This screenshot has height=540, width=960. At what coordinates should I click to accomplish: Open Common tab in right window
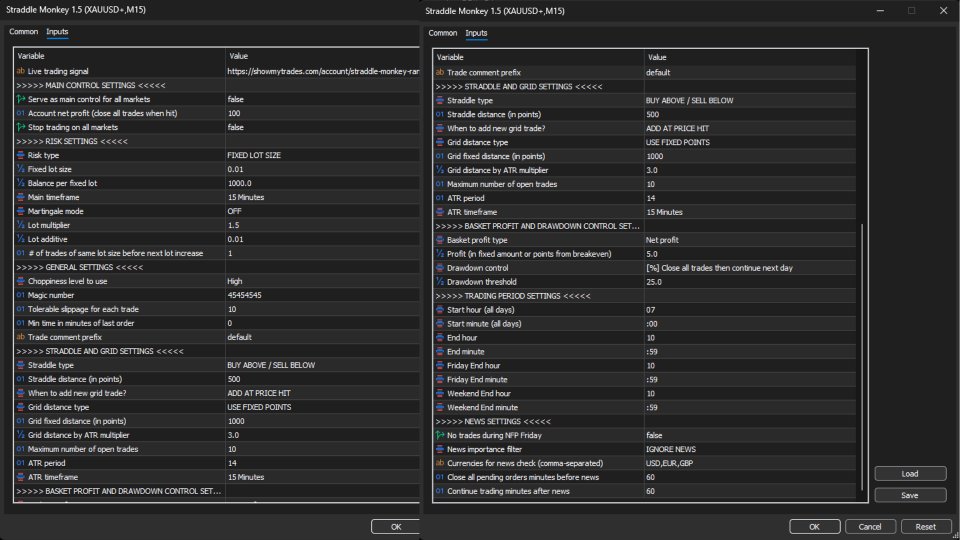point(443,33)
